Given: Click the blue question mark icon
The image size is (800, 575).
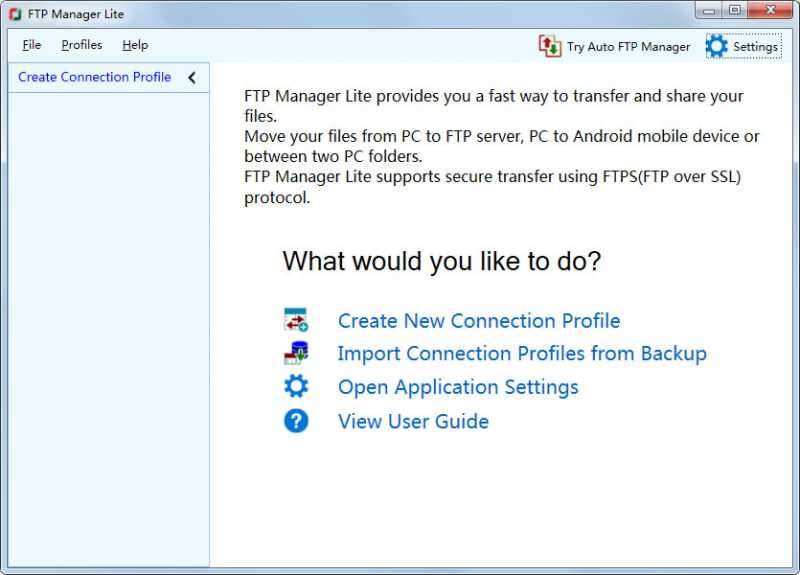Looking at the screenshot, I should (296, 421).
